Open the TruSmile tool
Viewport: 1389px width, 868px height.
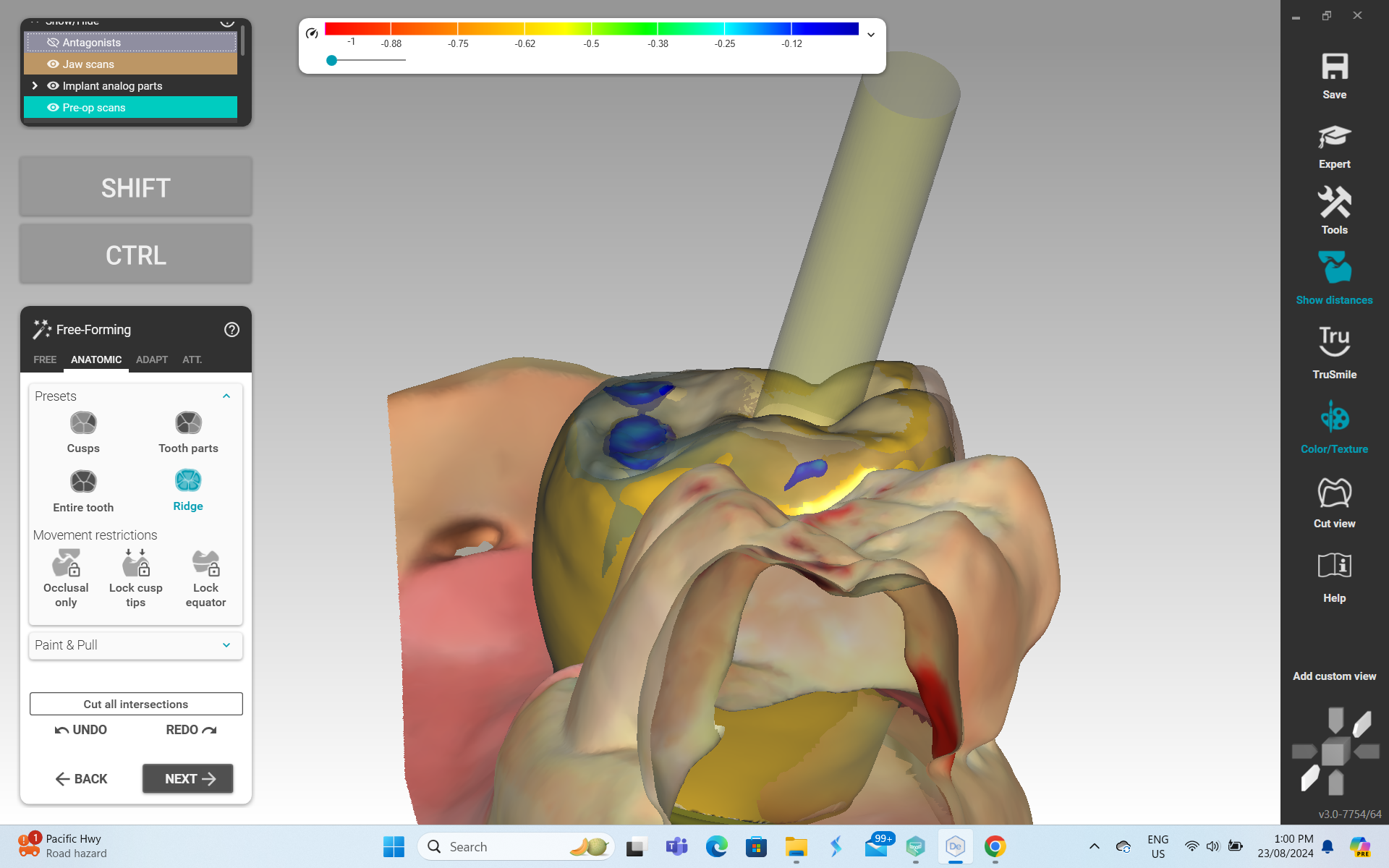[x=1334, y=352]
